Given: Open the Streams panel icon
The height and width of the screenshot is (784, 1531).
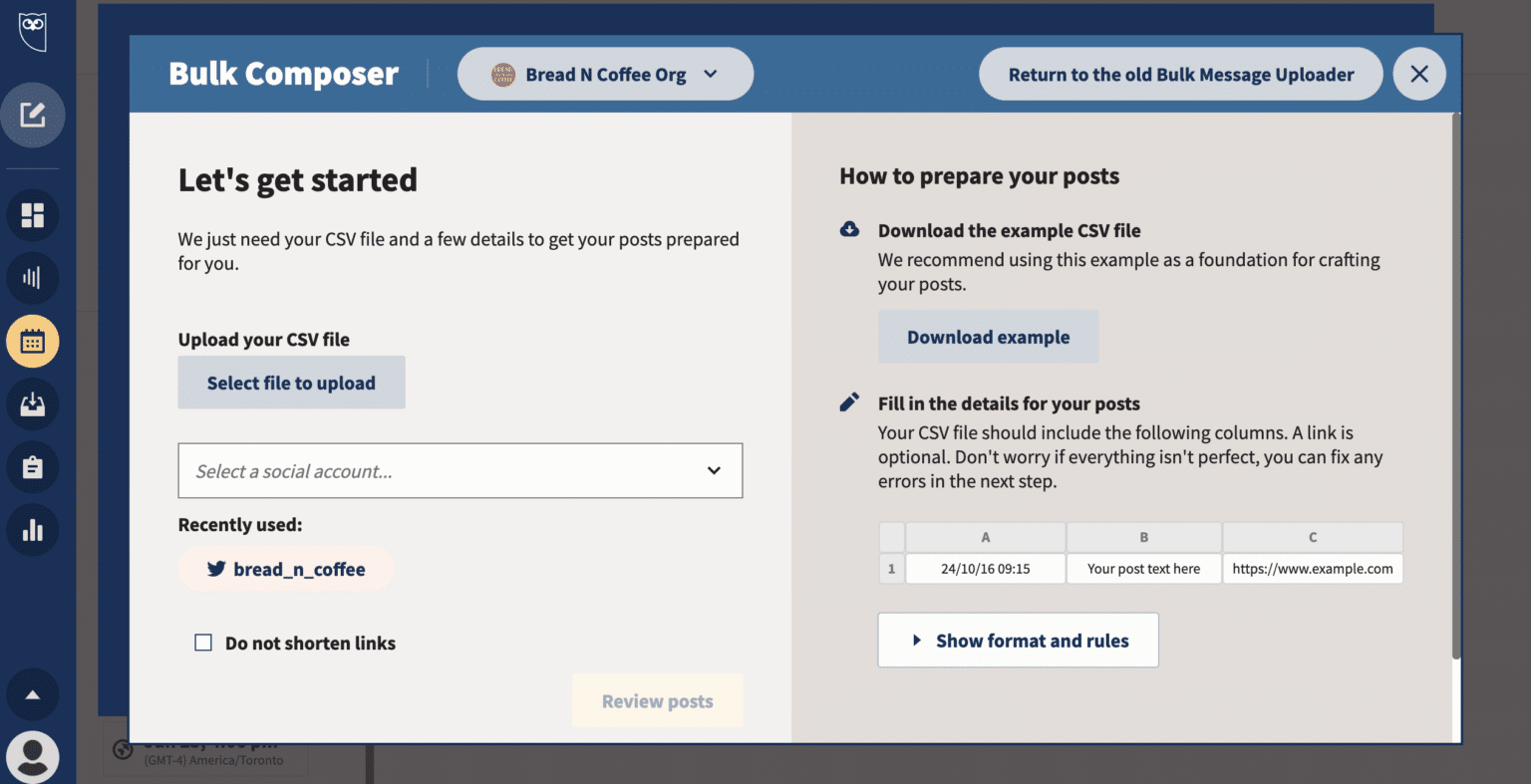Looking at the screenshot, I should (x=33, y=215).
